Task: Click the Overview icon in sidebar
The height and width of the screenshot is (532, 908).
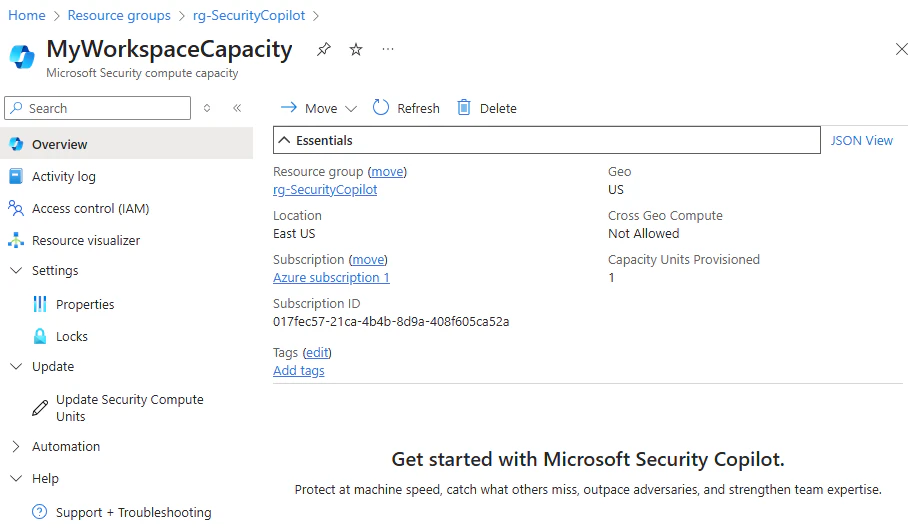Action: [x=16, y=144]
